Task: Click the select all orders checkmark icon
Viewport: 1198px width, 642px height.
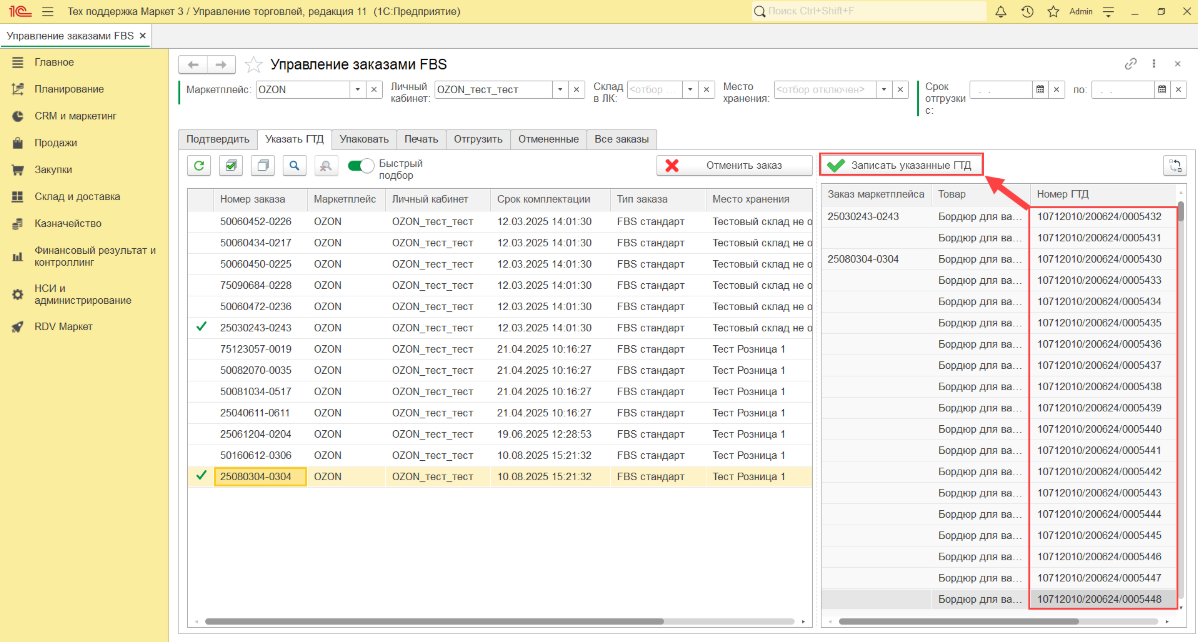Action: (x=231, y=166)
